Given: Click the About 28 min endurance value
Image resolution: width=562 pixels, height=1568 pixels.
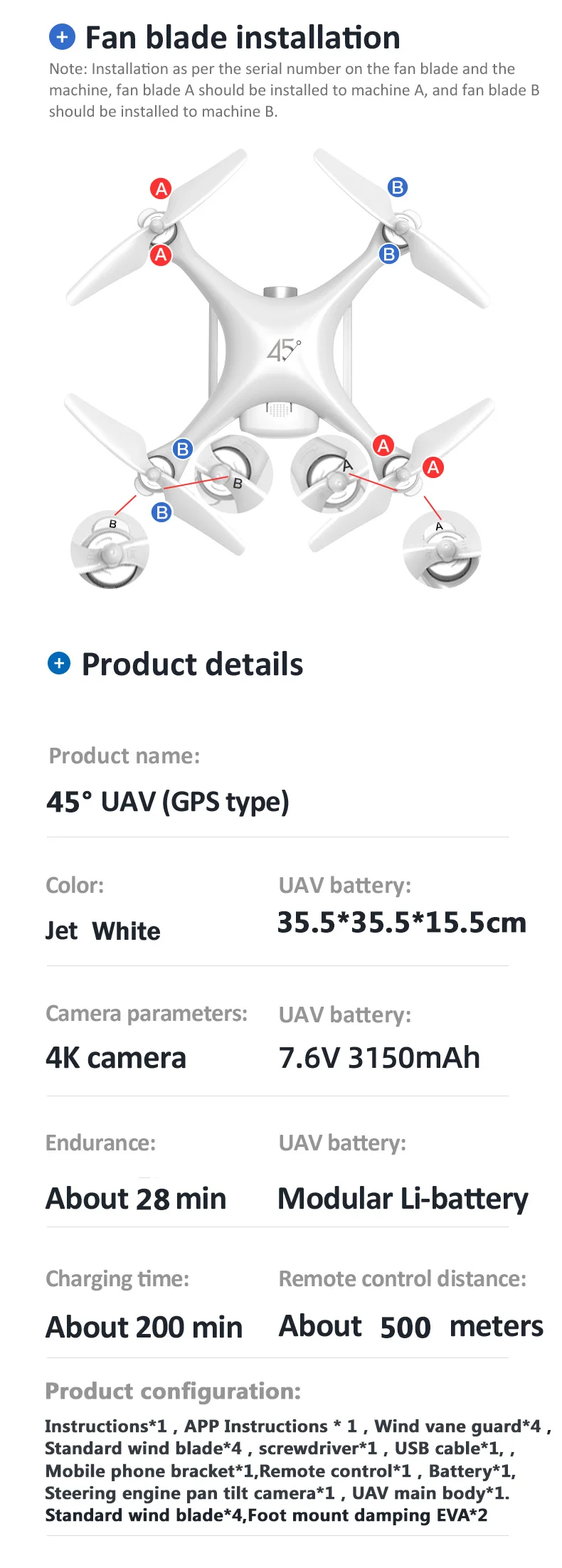Looking at the screenshot, I should coord(136,1199).
